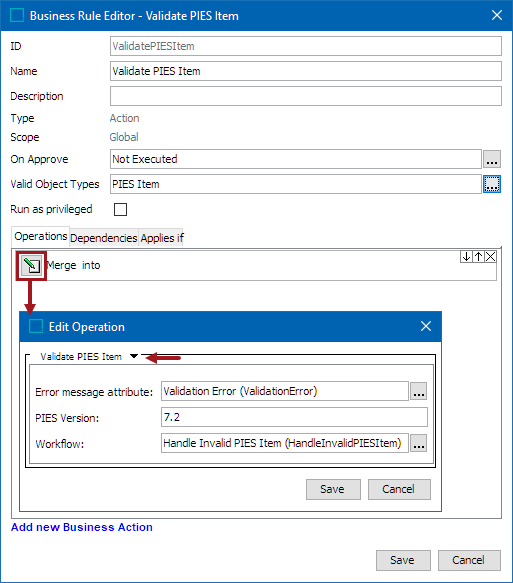Browse for Workflow selection
Image resolution: width=513 pixels, height=583 pixels.
419,443
